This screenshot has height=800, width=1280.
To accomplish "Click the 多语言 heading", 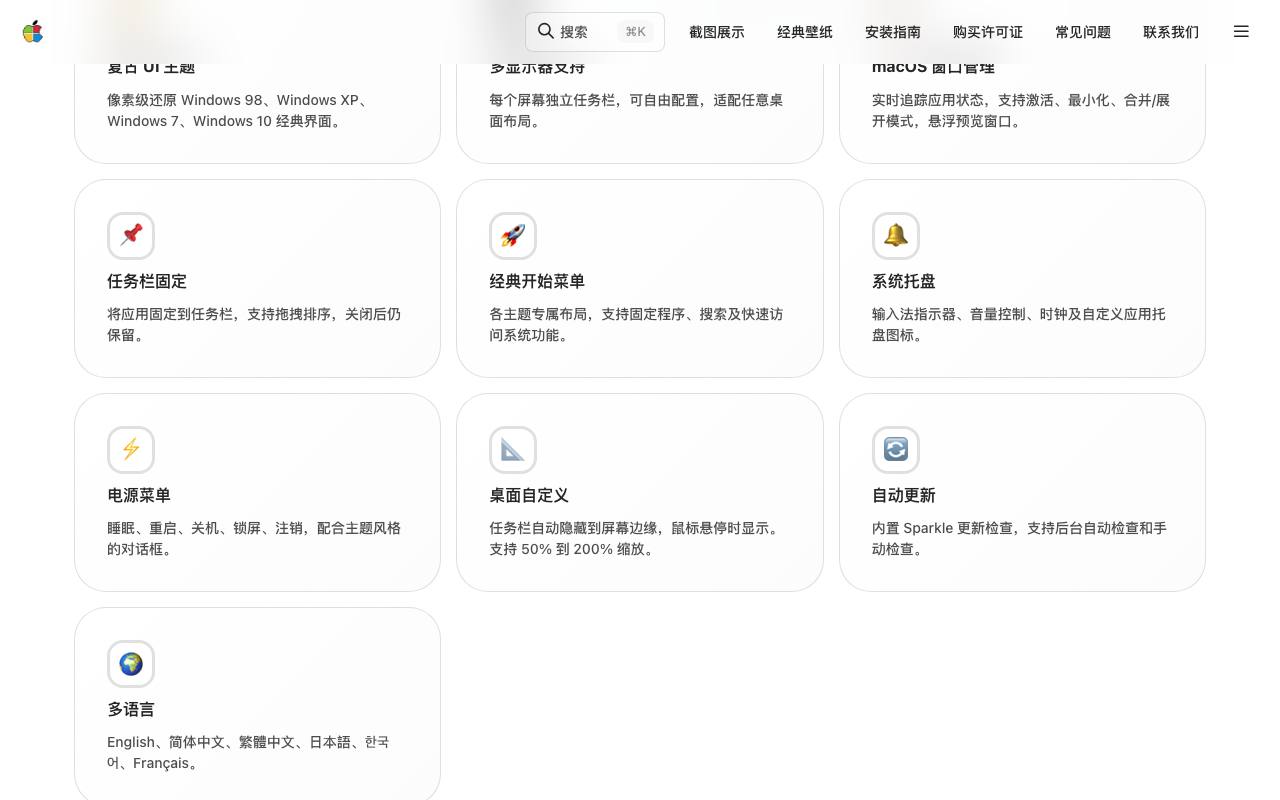I will [x=131, y=710].
